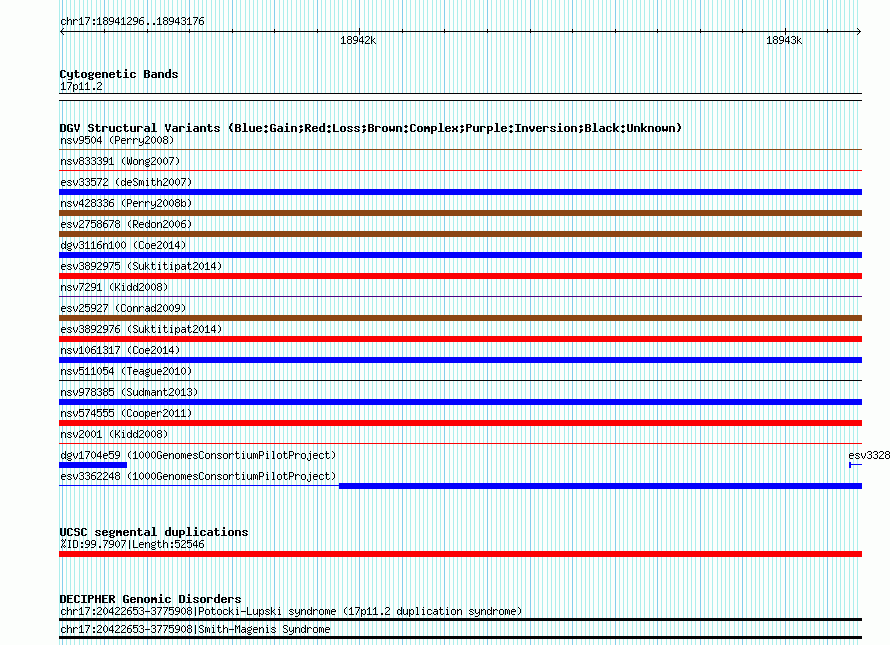Click the DGV Structural Variants track title
This screenshot has width=890, height=645.
point(371,128)
